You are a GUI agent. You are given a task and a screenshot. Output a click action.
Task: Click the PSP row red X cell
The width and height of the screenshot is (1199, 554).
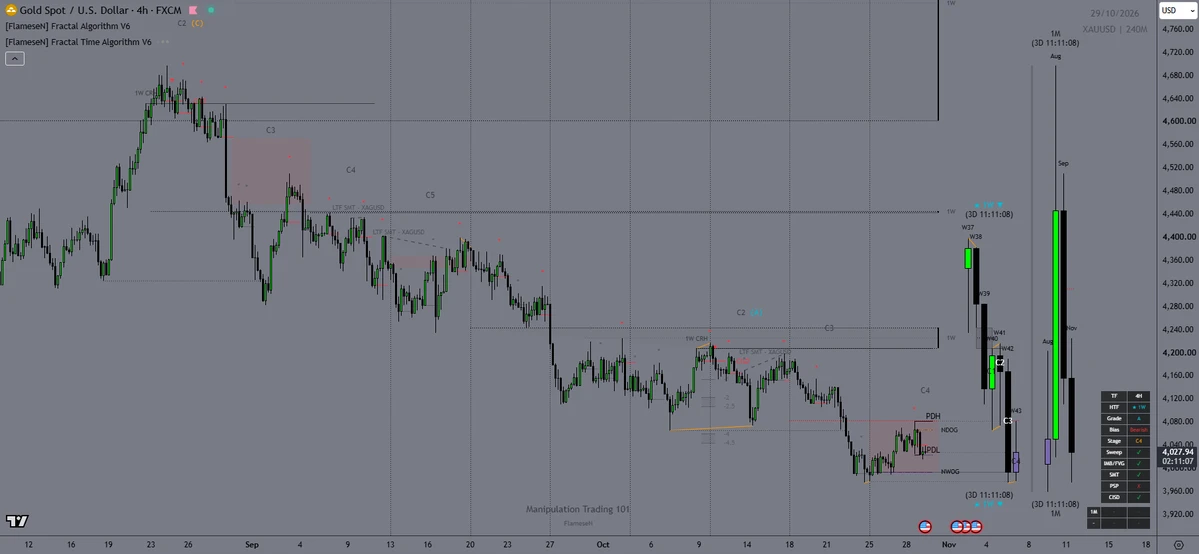(x=1138, y=486)
